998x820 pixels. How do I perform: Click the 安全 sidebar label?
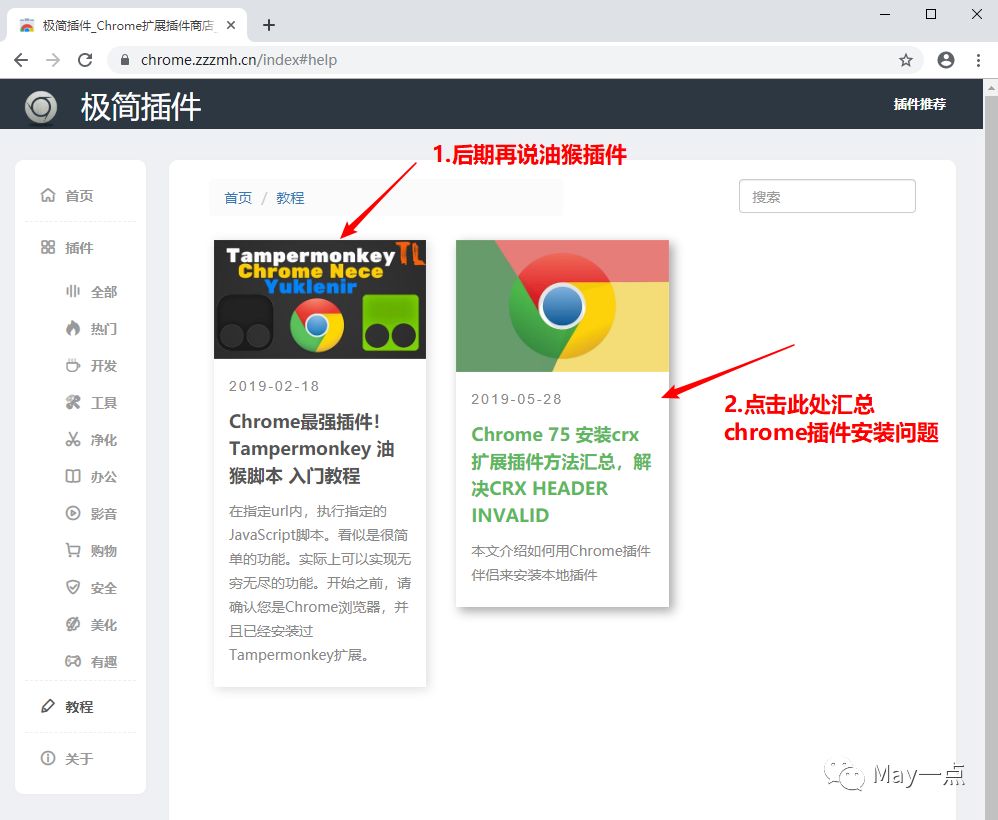point(104,588)
